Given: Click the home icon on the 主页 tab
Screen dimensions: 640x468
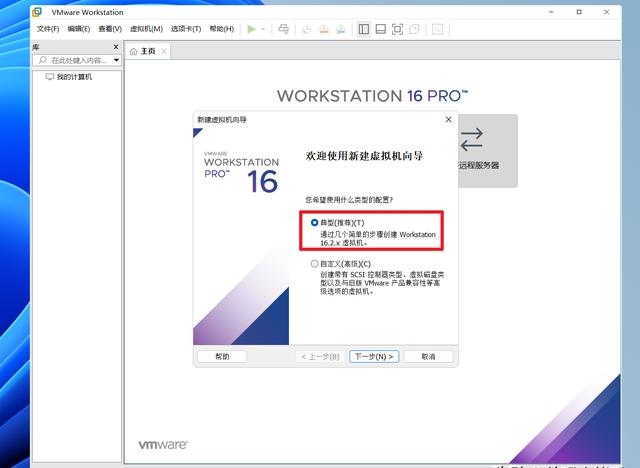Looking at the screenshot, I should point(133,51).
